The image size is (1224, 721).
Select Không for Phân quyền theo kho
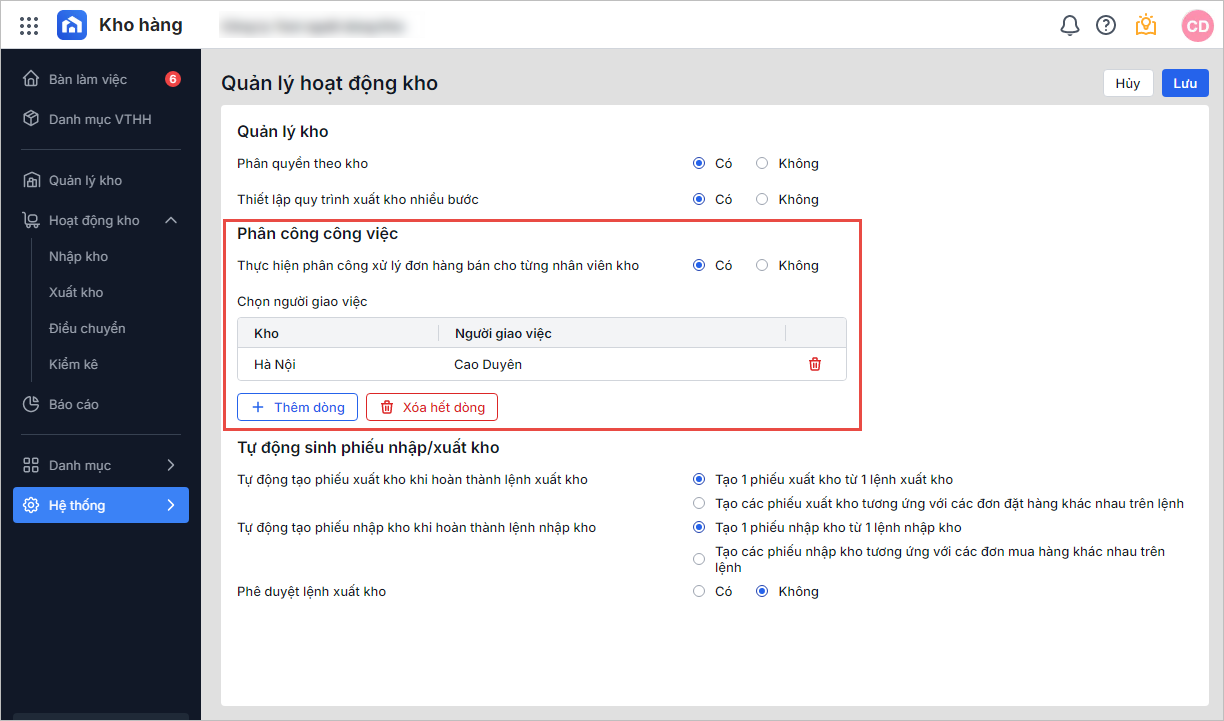(x=762, y=163)
